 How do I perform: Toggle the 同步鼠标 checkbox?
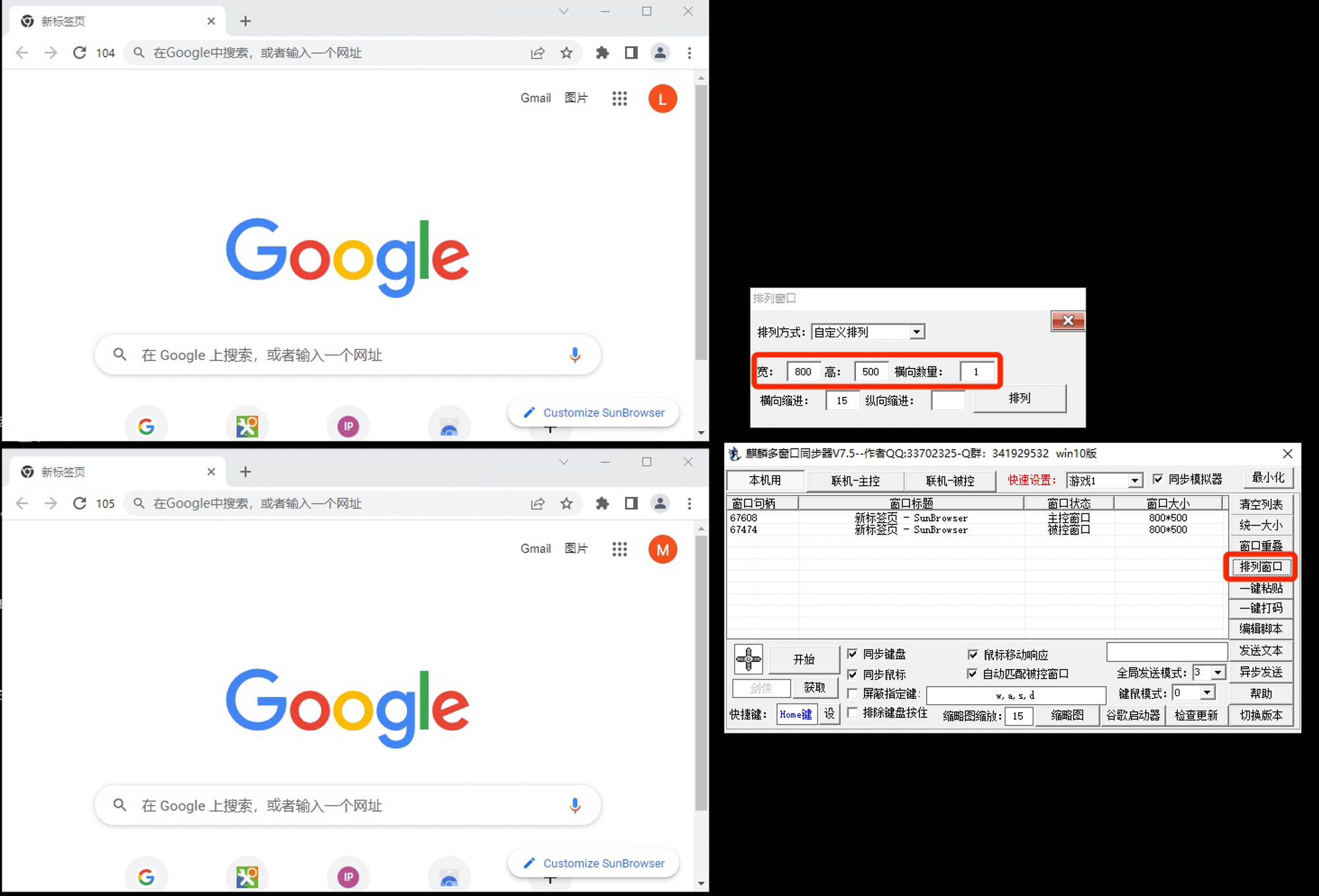pos(853,674)
